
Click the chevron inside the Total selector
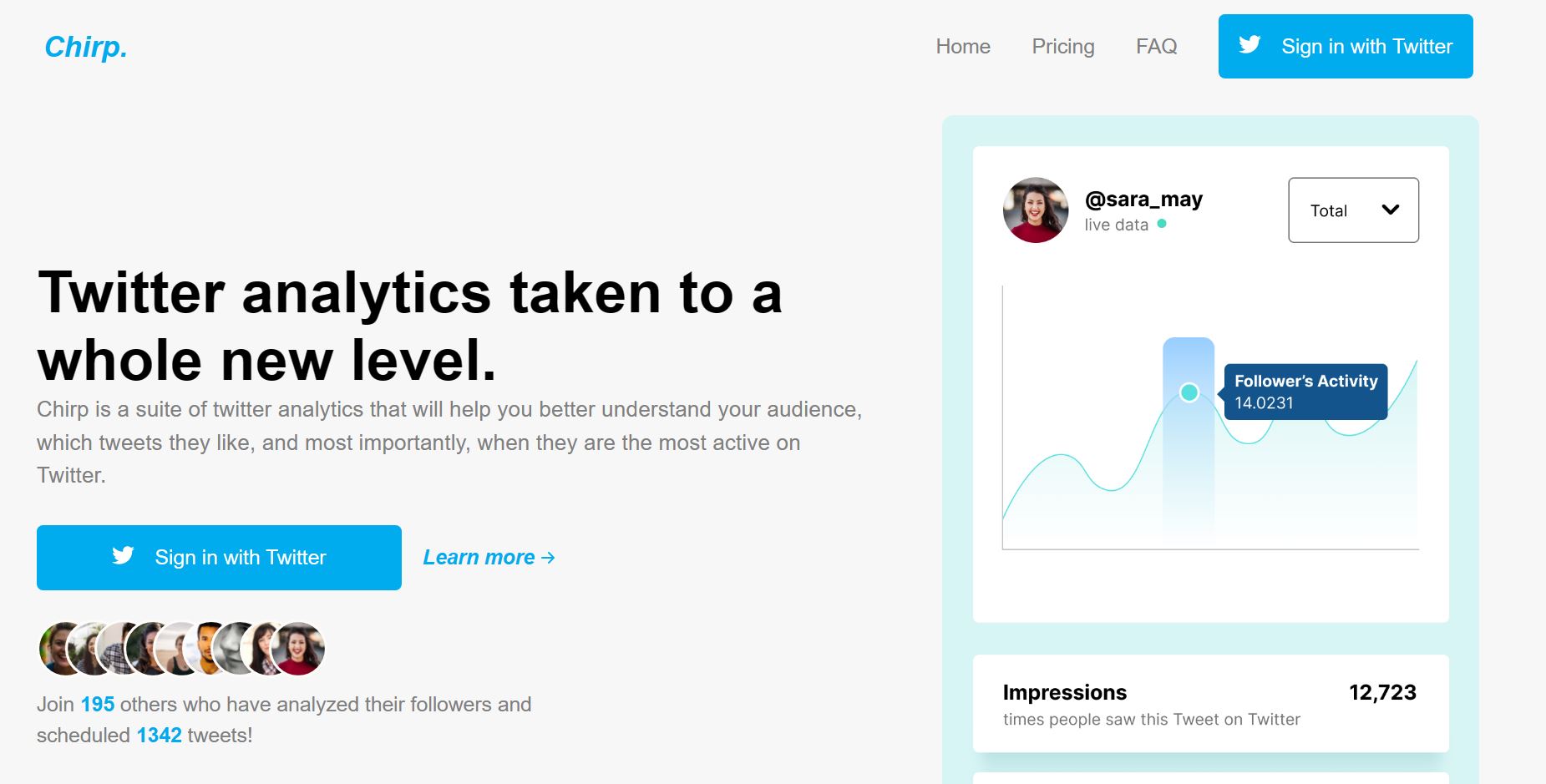coord(1391,210)
